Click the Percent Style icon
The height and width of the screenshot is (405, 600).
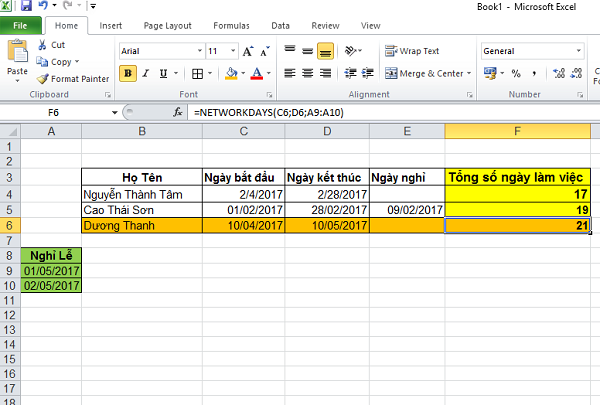click(516, 73)
